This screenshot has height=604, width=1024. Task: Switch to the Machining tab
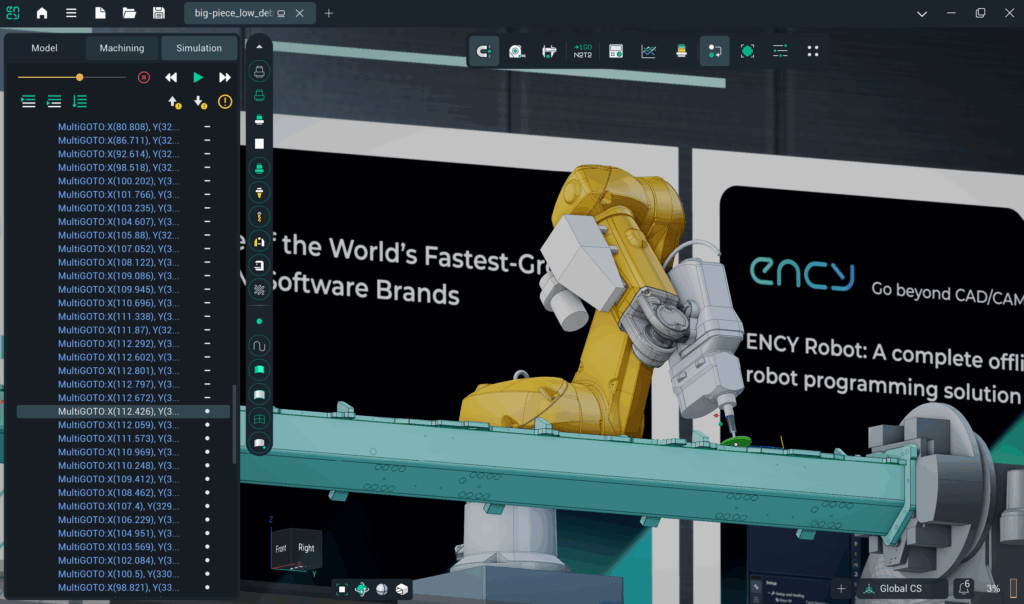pos(121,48)
